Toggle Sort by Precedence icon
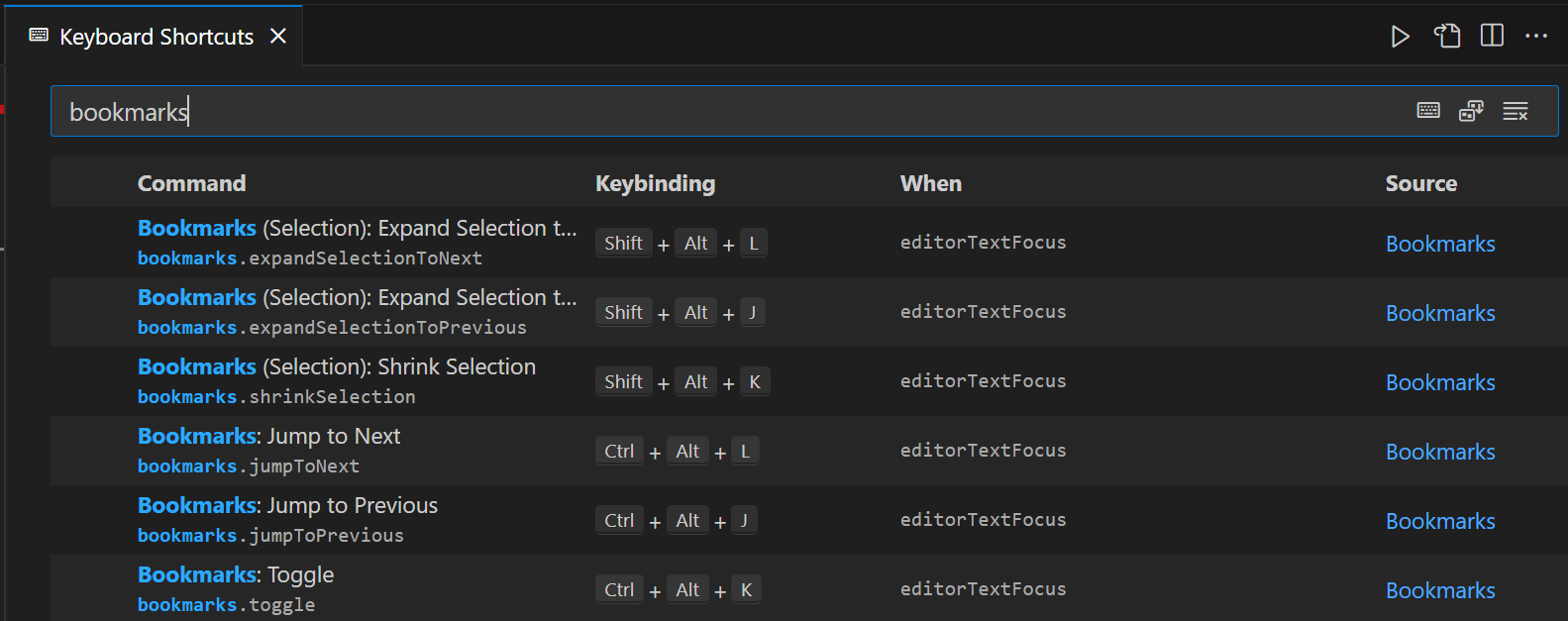This screenshot has height=621, width=1568. coord(1472,111)
